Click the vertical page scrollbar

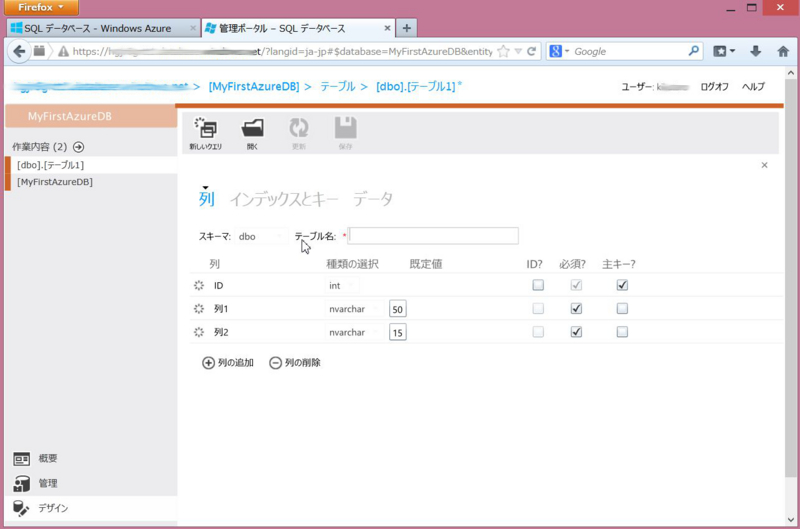click(x=791, y=278)
